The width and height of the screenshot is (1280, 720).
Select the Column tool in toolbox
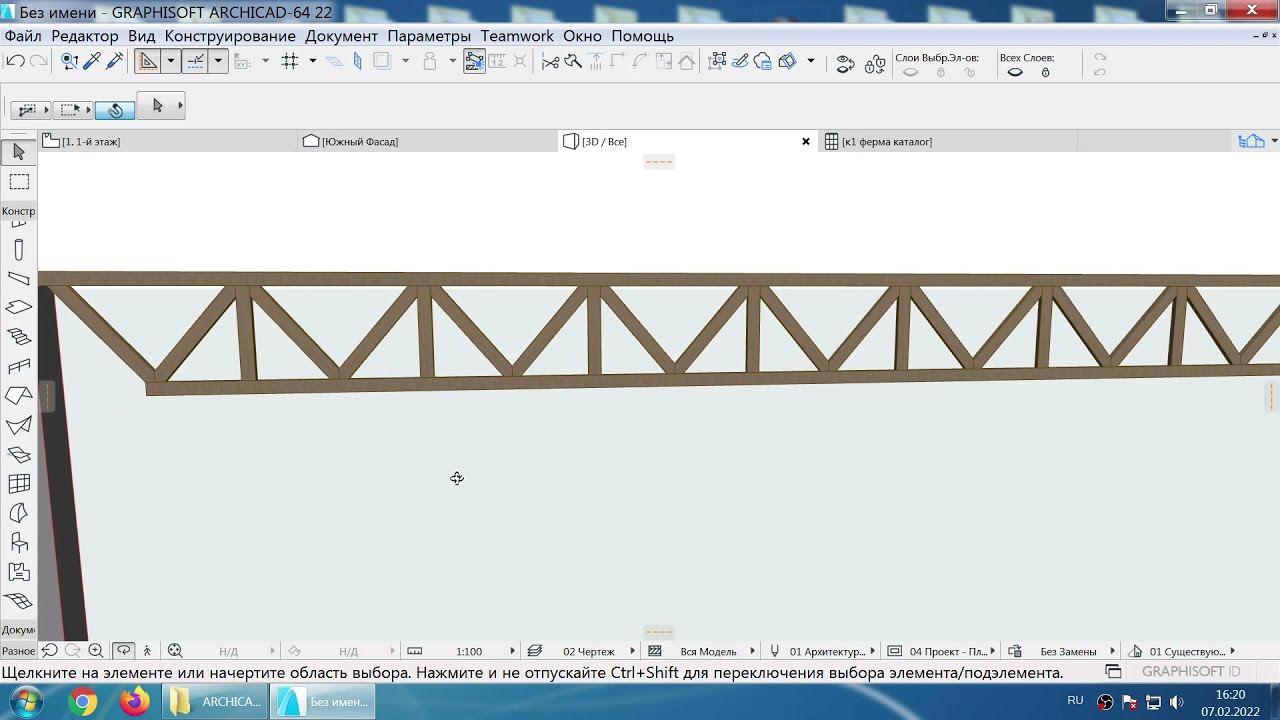coord(19,250)
